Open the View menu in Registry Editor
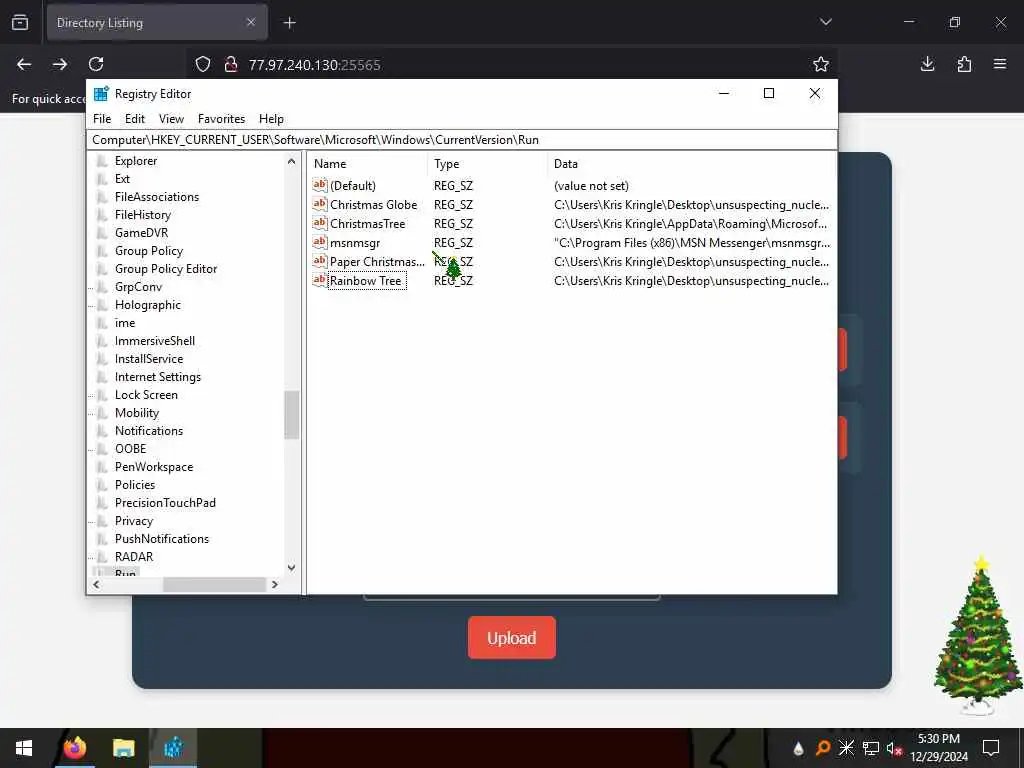This screenshot has height=768, width=1024. (171, 119)
